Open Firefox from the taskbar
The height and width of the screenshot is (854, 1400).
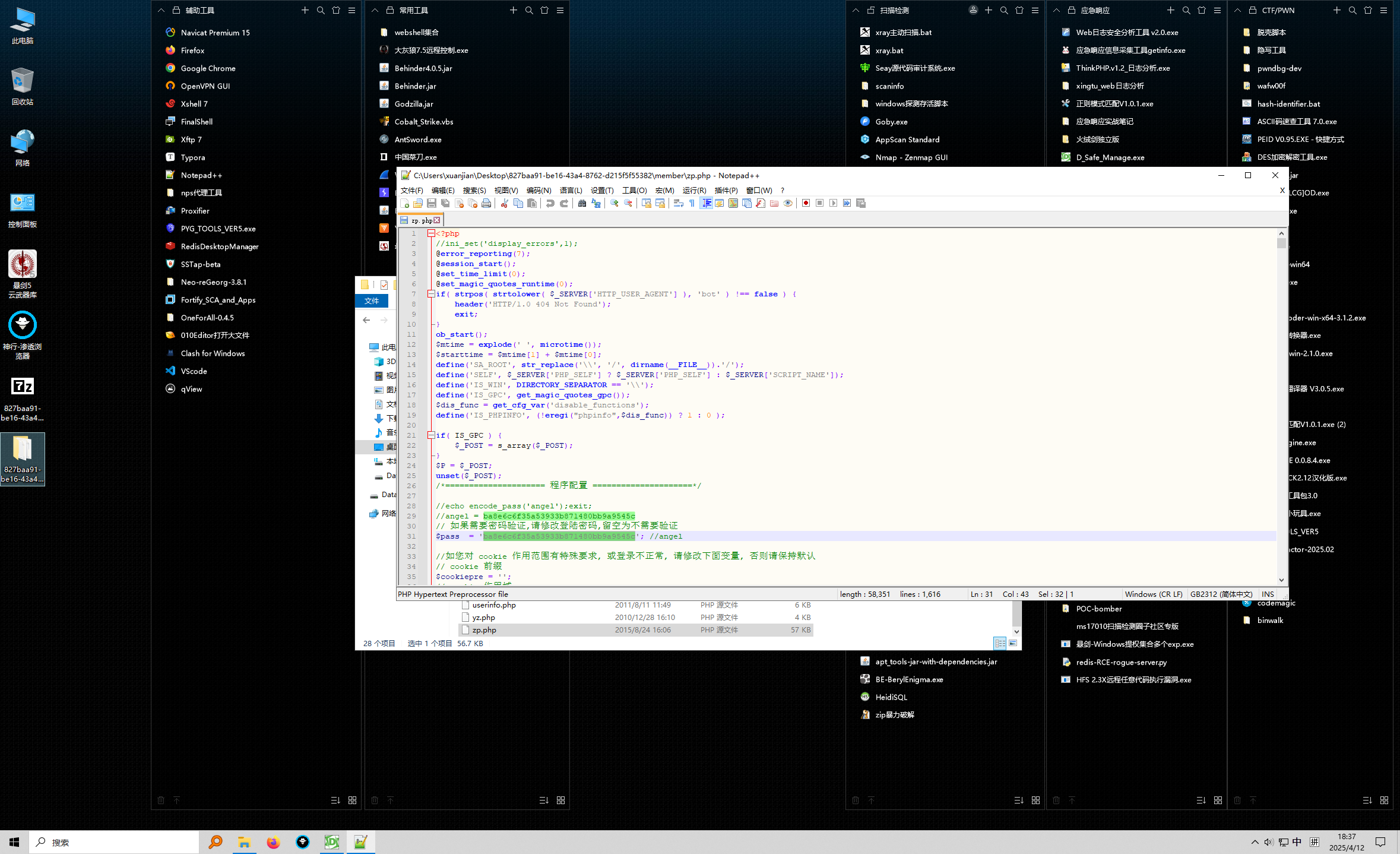click(x=273, y=842)
